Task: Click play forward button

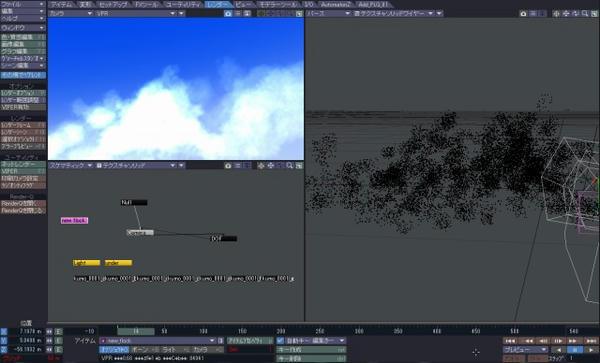Action: 591,350
